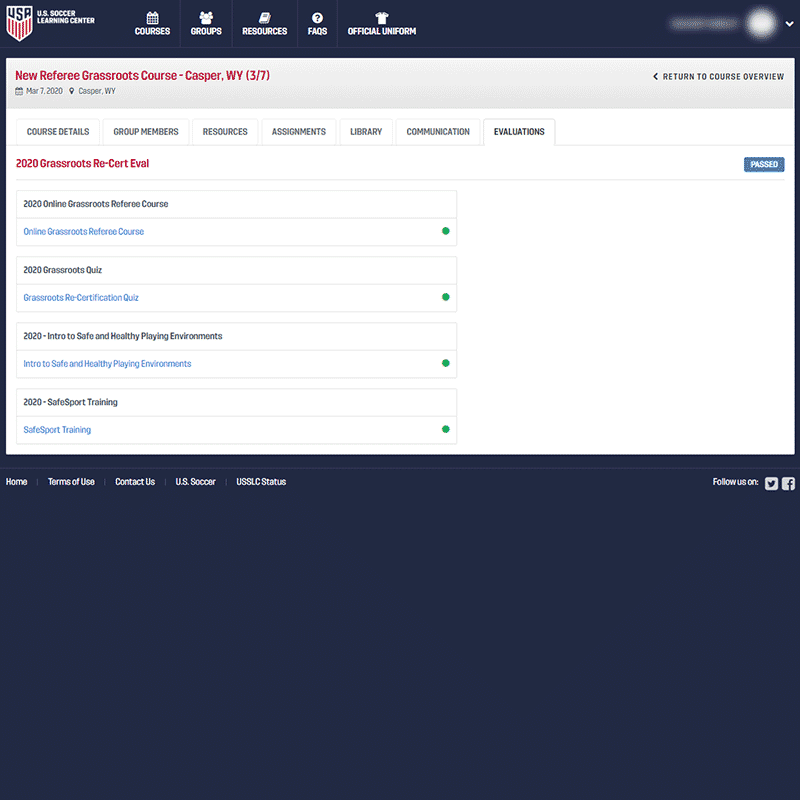
Task: Open Intro to Safe and Healthy Playing Environments link
Action: tap(107, 364)
